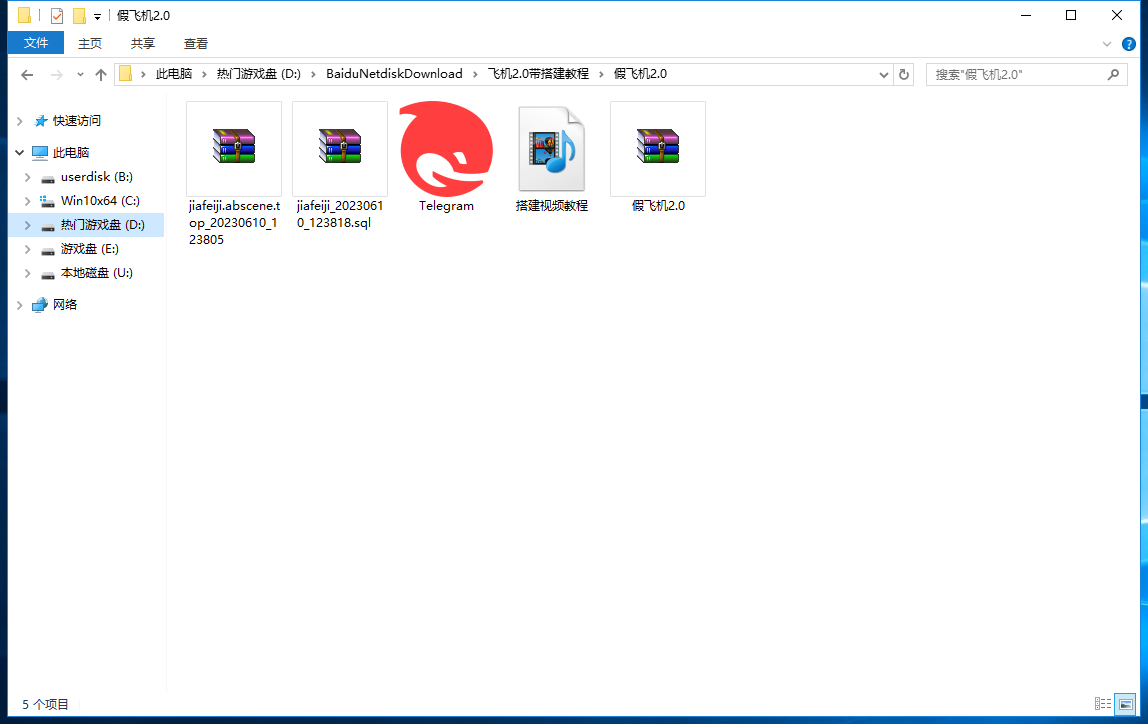Open Win10x64 (C:) drive in sidebar
This screenshot has height=724, width=1148.
pyautogui.click(x=100, y=201)
